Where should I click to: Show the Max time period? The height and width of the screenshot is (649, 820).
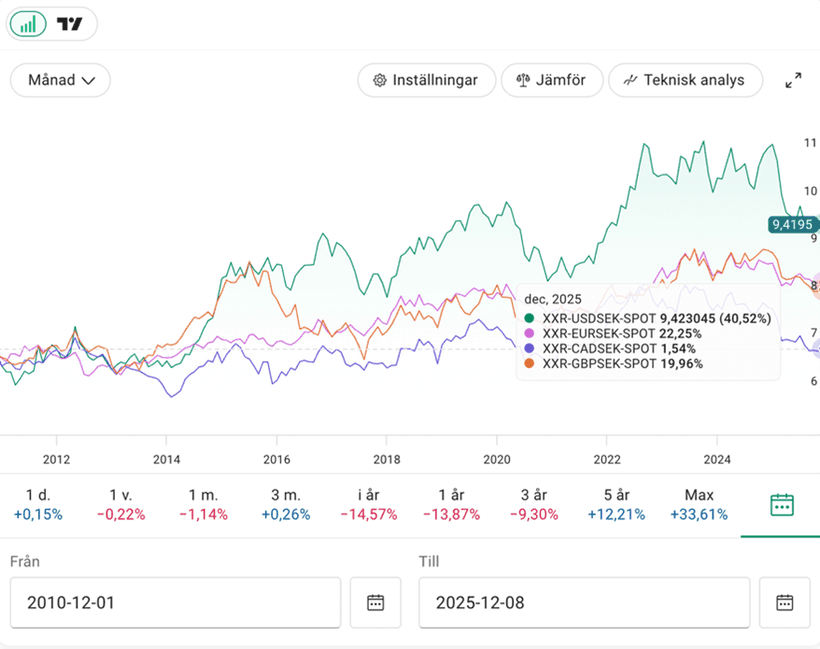pos(699,504)
